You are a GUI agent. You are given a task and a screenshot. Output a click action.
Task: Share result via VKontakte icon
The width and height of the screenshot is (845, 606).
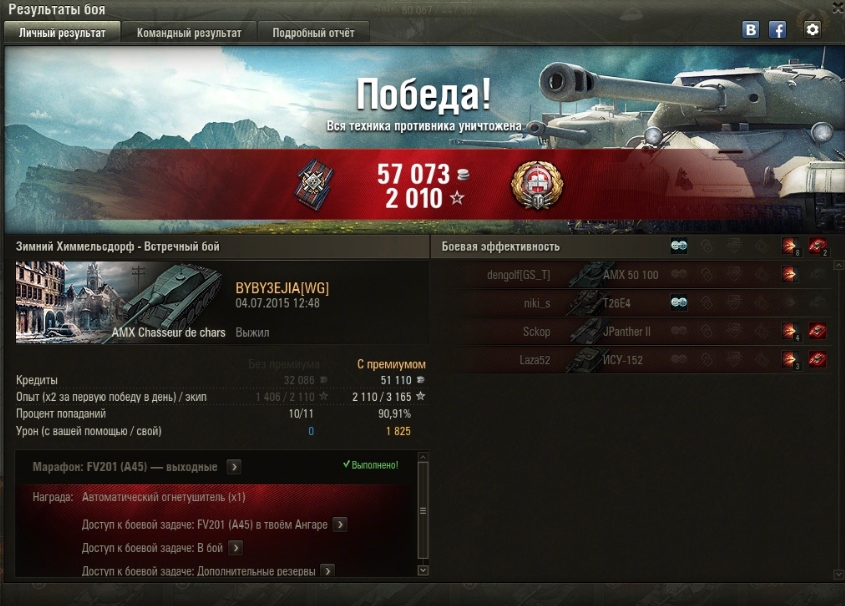[x=750, y=29]
